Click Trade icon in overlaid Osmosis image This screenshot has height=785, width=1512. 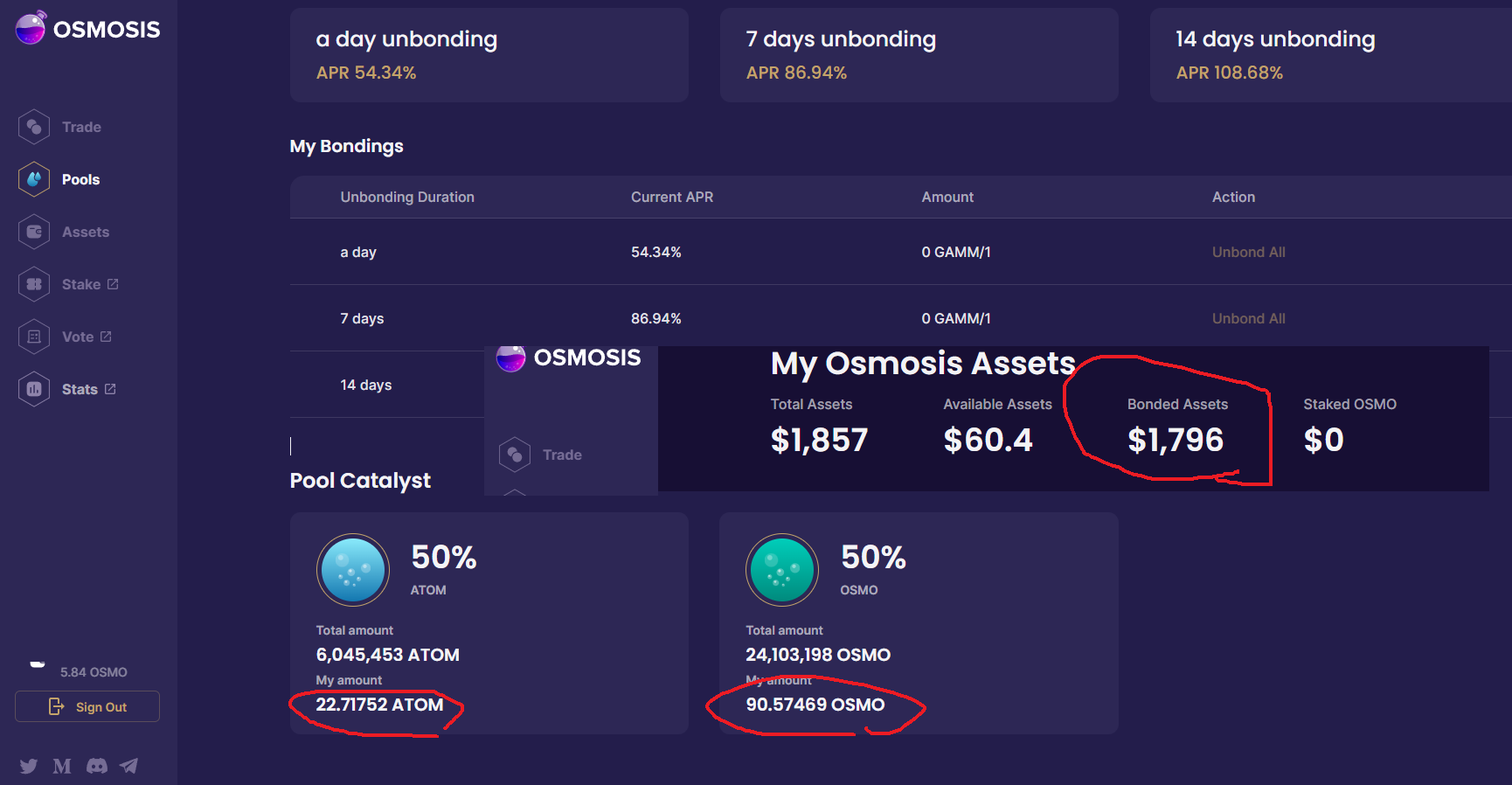[x=515, y=455]
